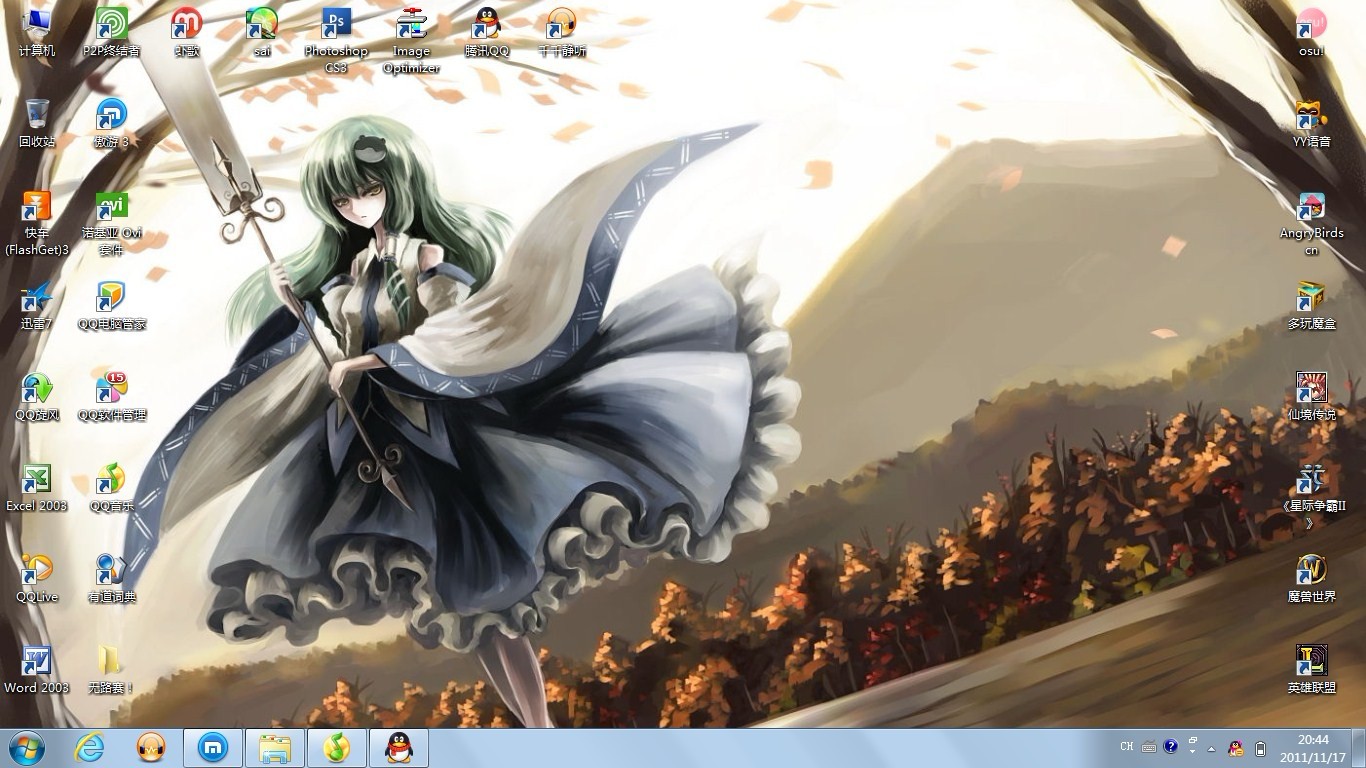
Task: Select the sai desktop shortcut
Action: (262, 24)
